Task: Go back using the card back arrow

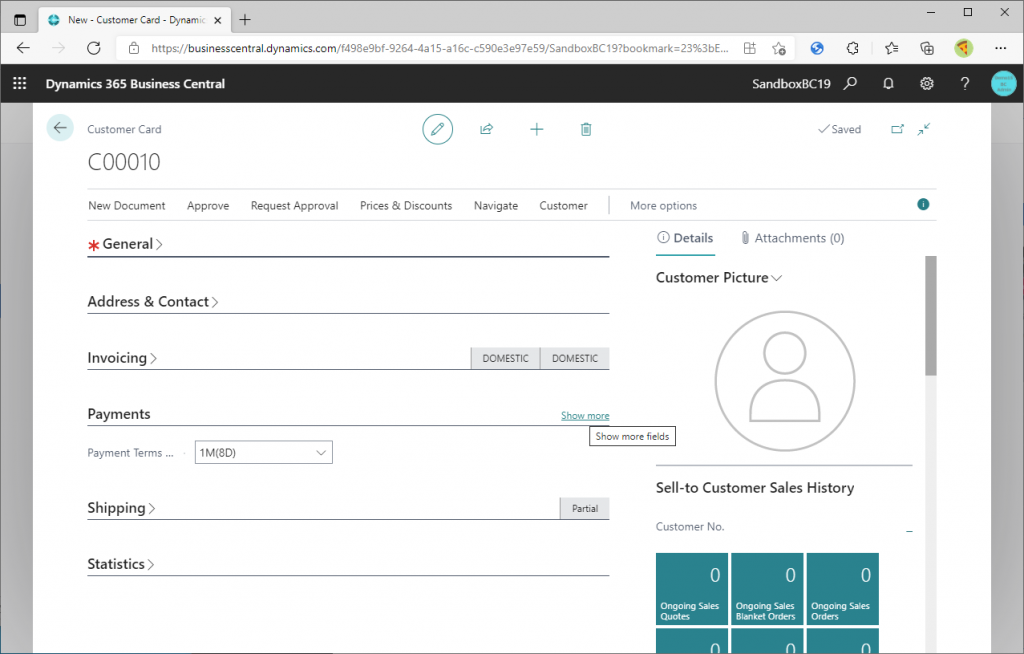Action: coord(60,128)
